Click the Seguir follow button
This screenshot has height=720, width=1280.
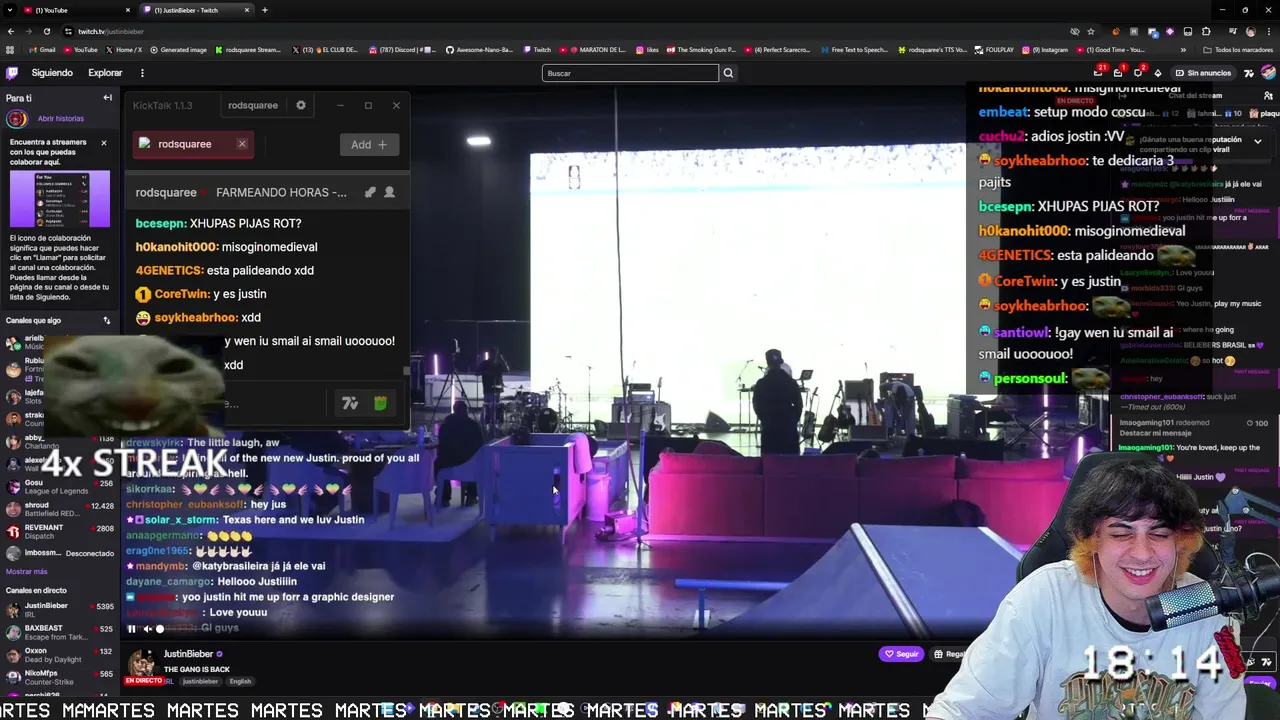click(x=901, y=654)
